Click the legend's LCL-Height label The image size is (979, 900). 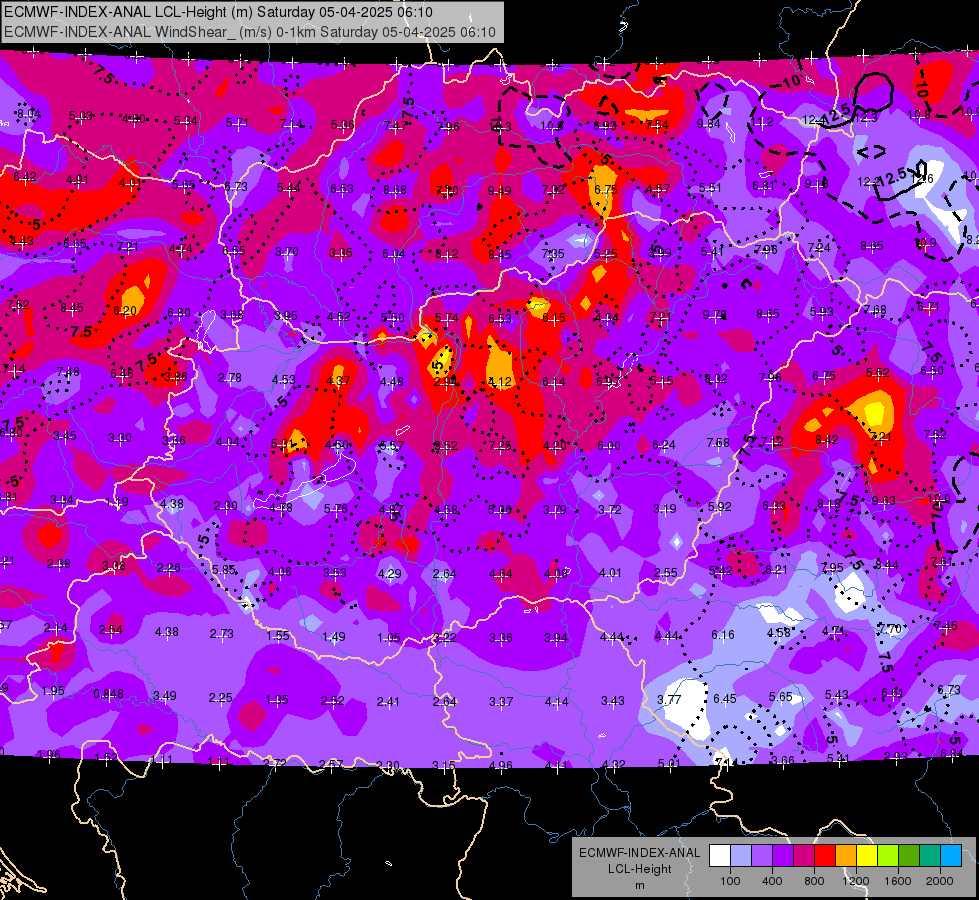(x=639, y=869)
